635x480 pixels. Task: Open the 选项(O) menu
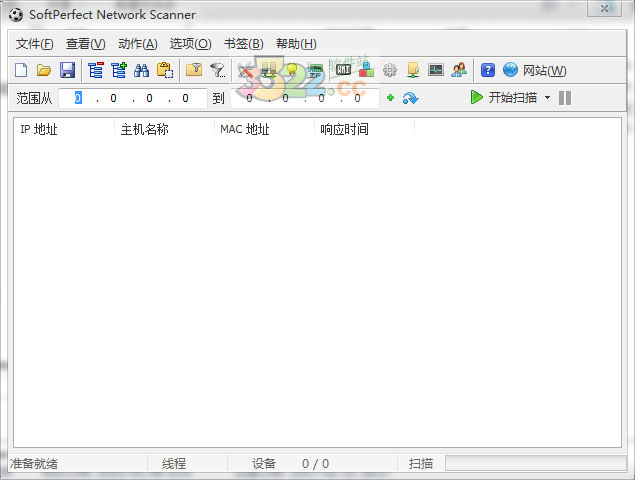click(190, 44)
